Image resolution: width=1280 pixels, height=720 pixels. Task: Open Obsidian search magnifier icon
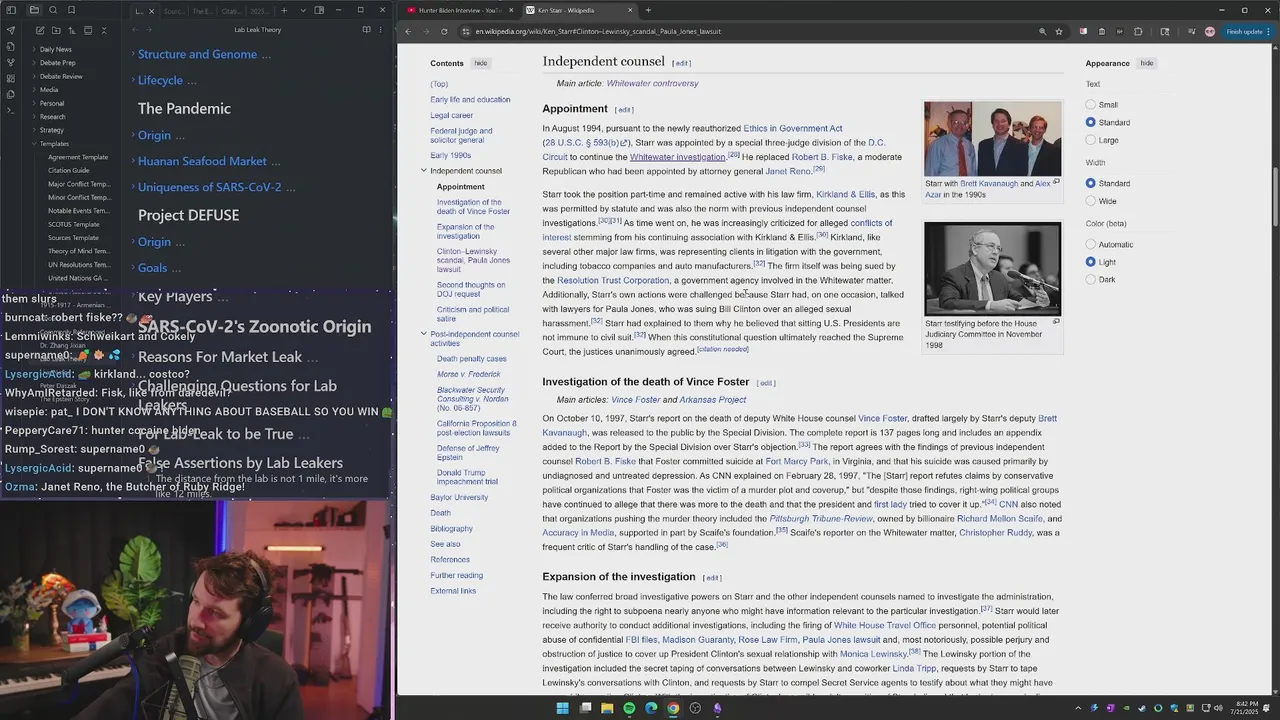pyautogui.click(x=53, y=10)
